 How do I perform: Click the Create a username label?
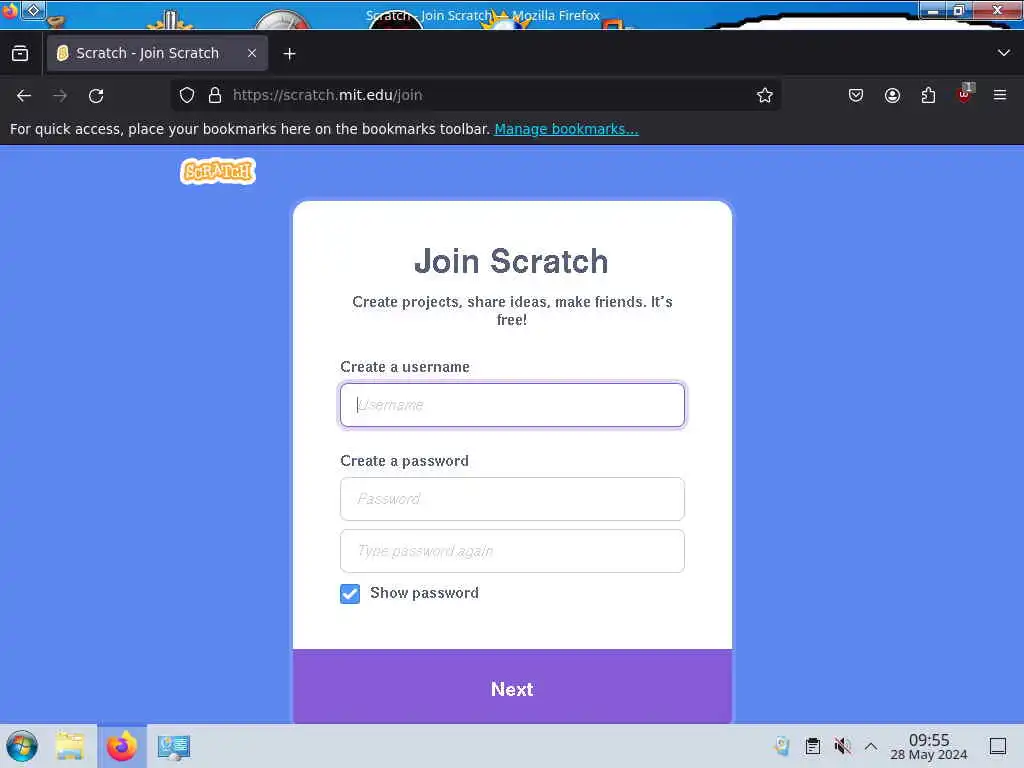pos(405,367)
